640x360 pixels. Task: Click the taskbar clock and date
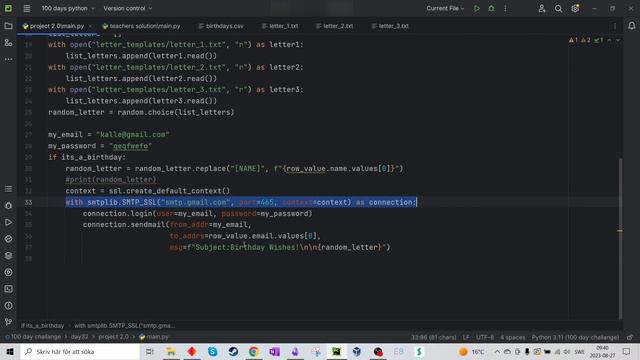pyautogui.click(x=602, y=351)
